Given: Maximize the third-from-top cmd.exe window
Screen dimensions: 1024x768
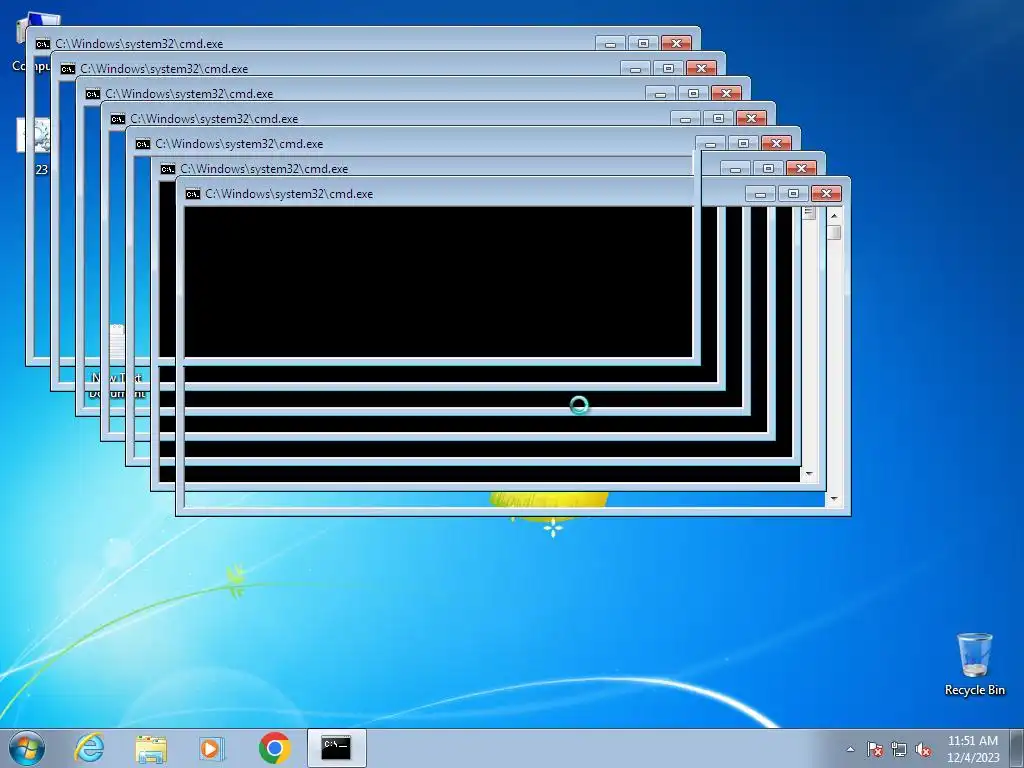Looking at the screenshot, I should click(693, 93).
